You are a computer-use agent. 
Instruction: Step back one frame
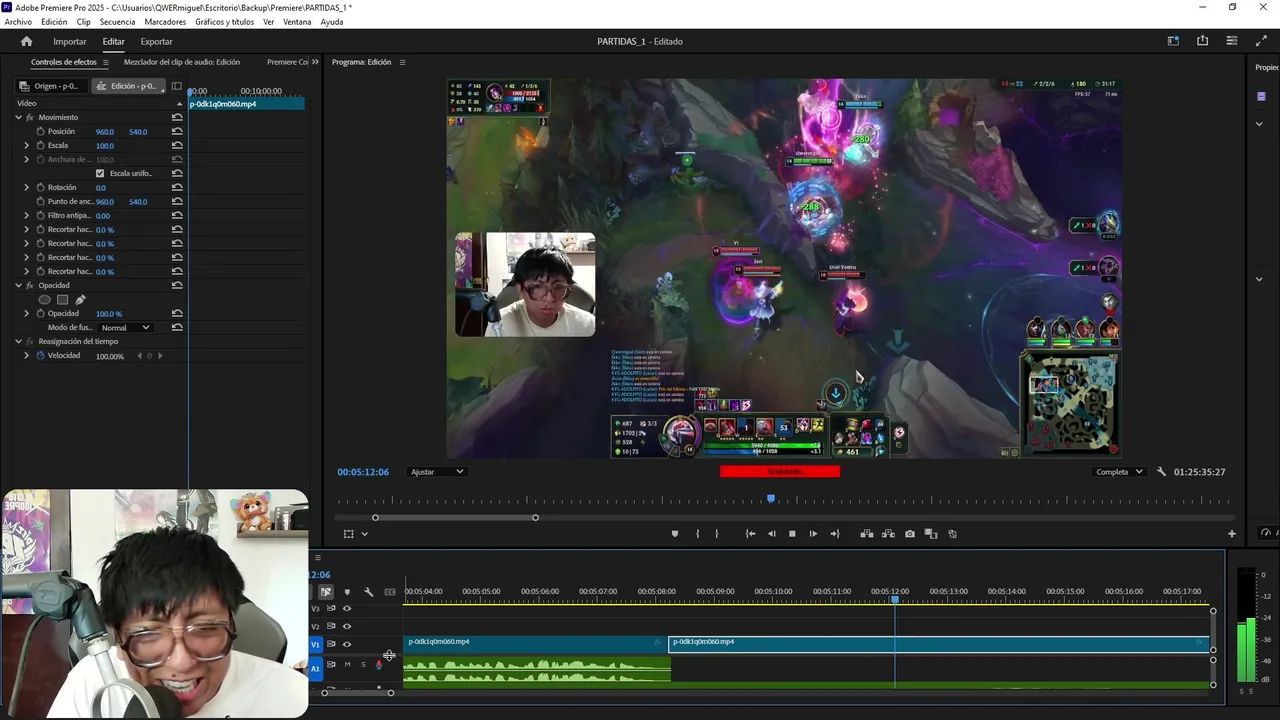(x=771, y=534)
